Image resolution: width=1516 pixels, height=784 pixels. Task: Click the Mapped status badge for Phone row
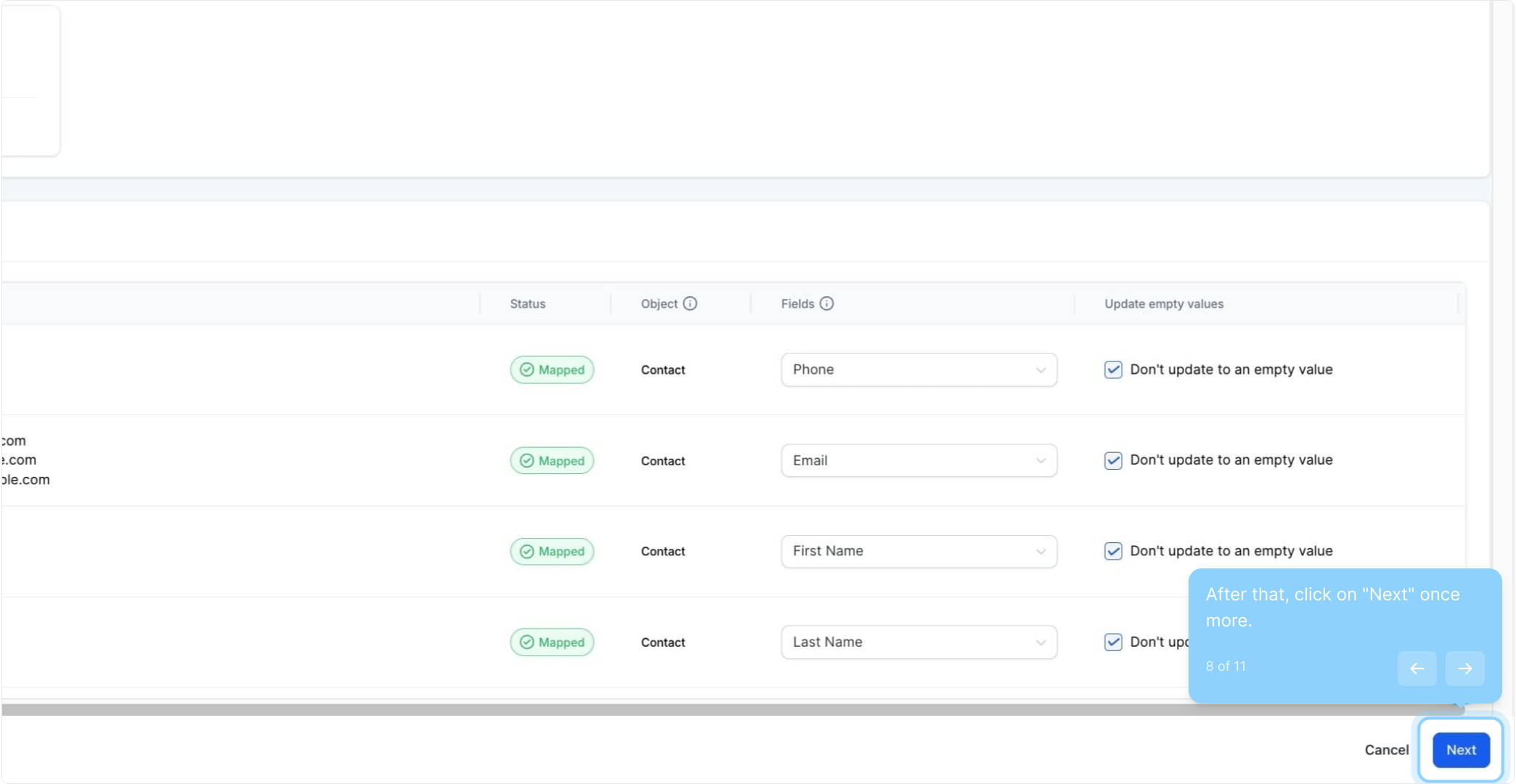click(x=552, y=369)
